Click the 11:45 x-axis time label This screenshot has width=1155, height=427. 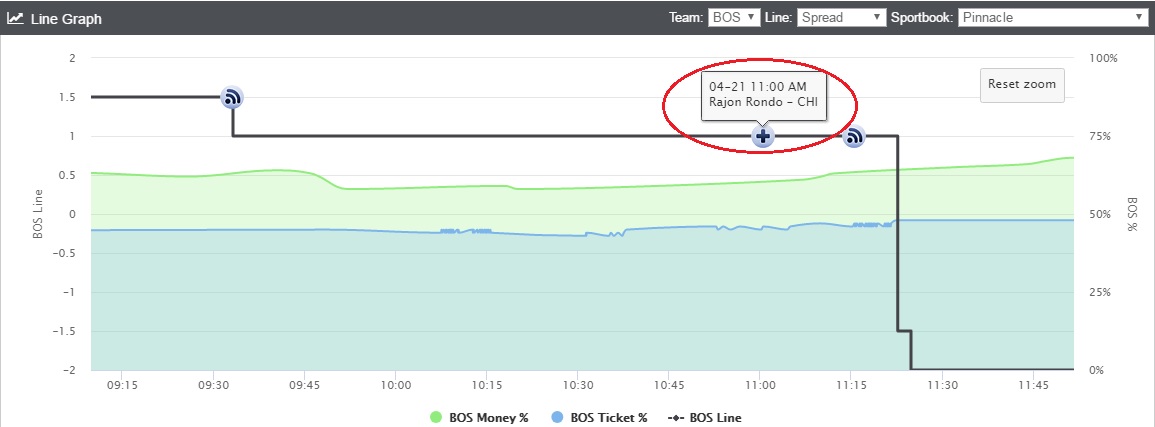(1033, 385)
